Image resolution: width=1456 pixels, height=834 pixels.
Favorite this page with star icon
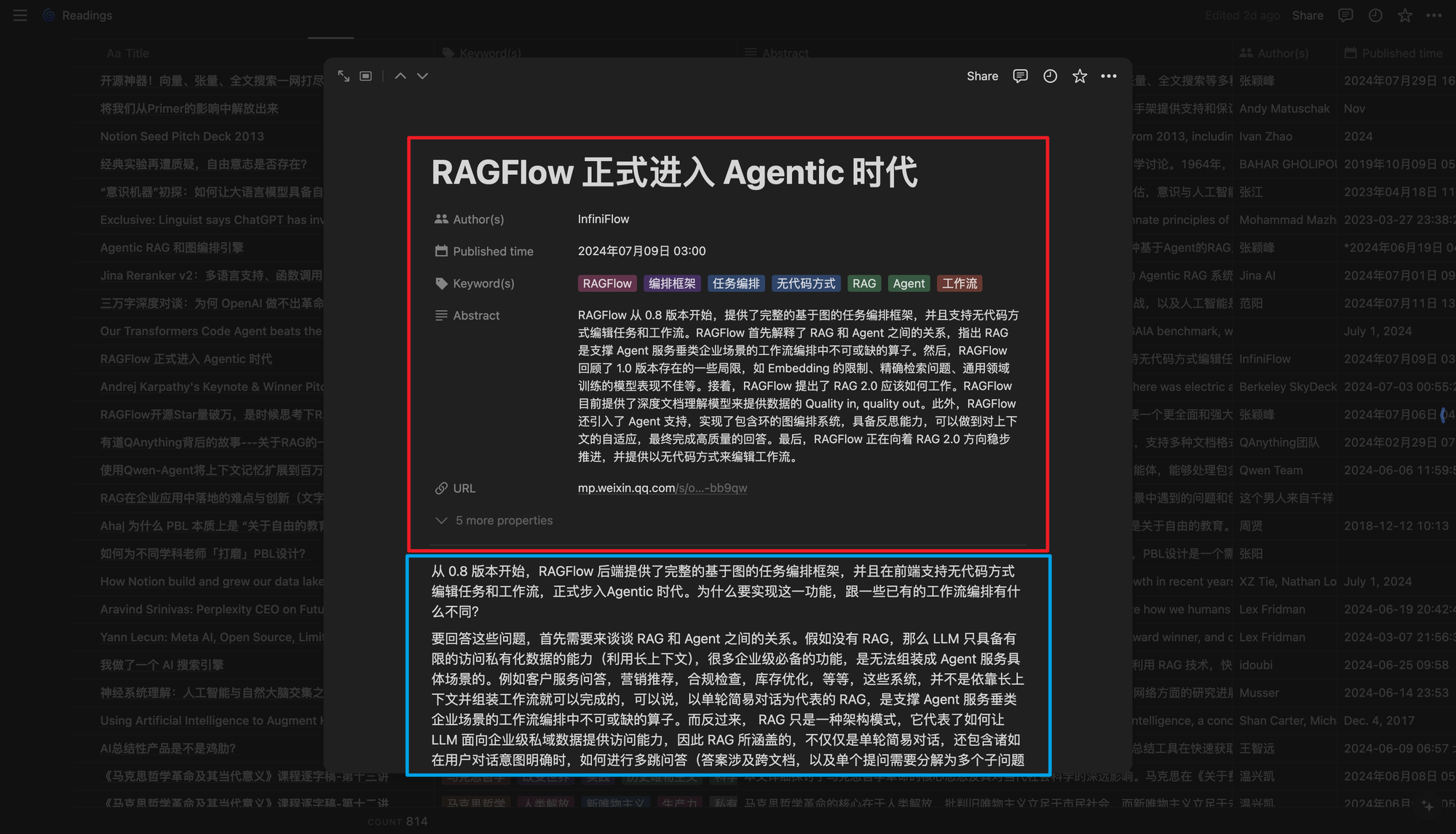pyautogui.click(x=1080, y=76)
